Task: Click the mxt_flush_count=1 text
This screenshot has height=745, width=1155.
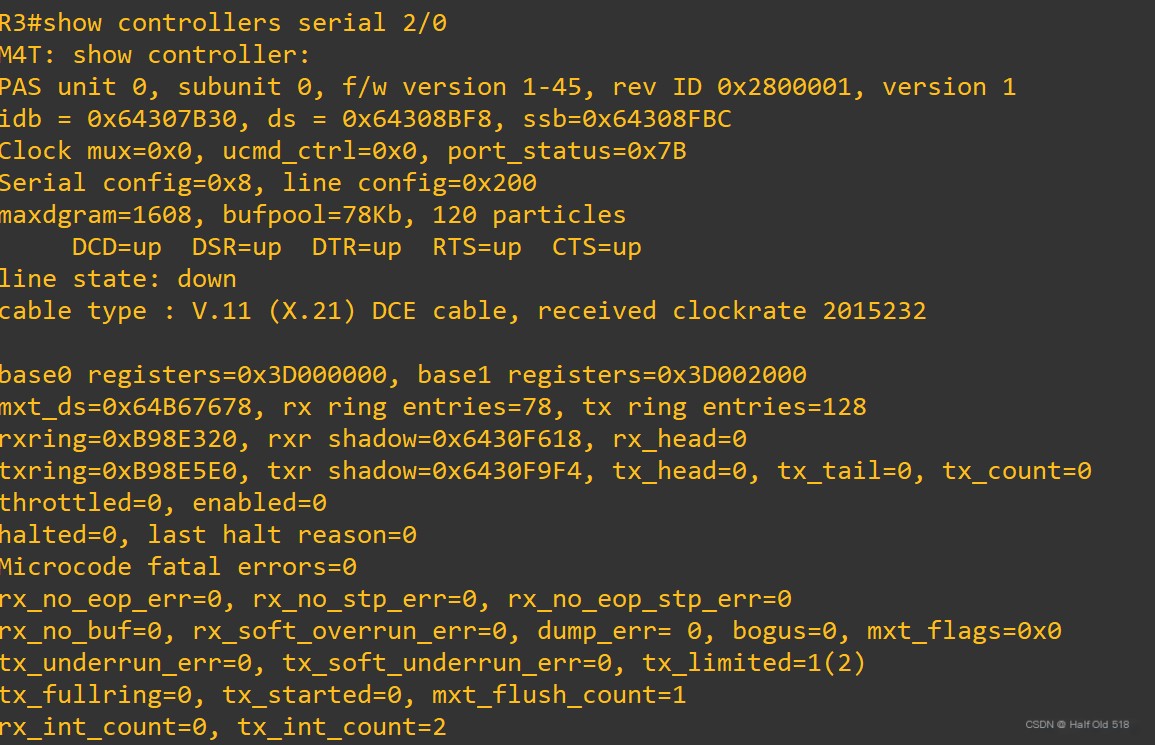Action: pyautogui.click(x=558, y=695)
